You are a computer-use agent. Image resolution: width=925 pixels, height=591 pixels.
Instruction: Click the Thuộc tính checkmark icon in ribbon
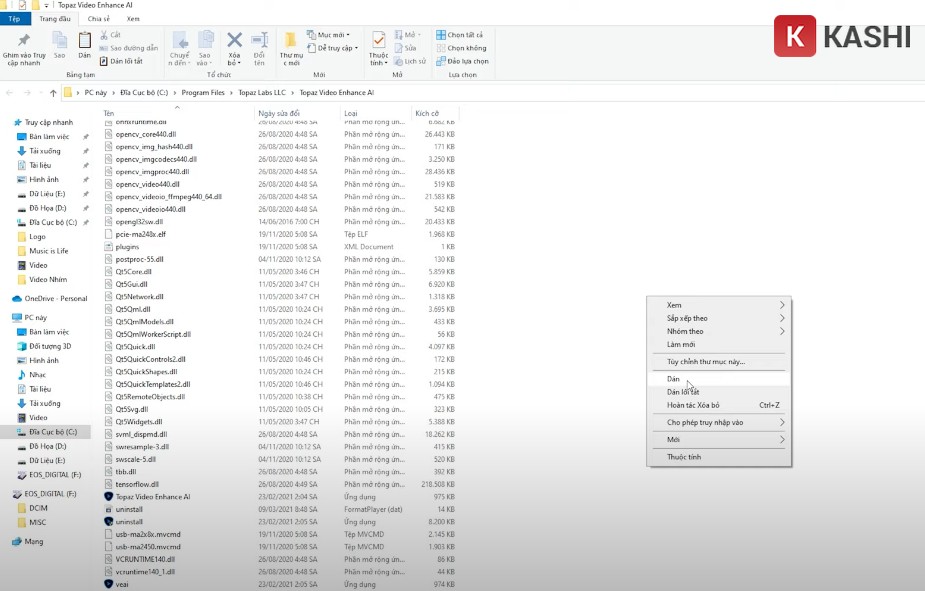tap(379, 41)
